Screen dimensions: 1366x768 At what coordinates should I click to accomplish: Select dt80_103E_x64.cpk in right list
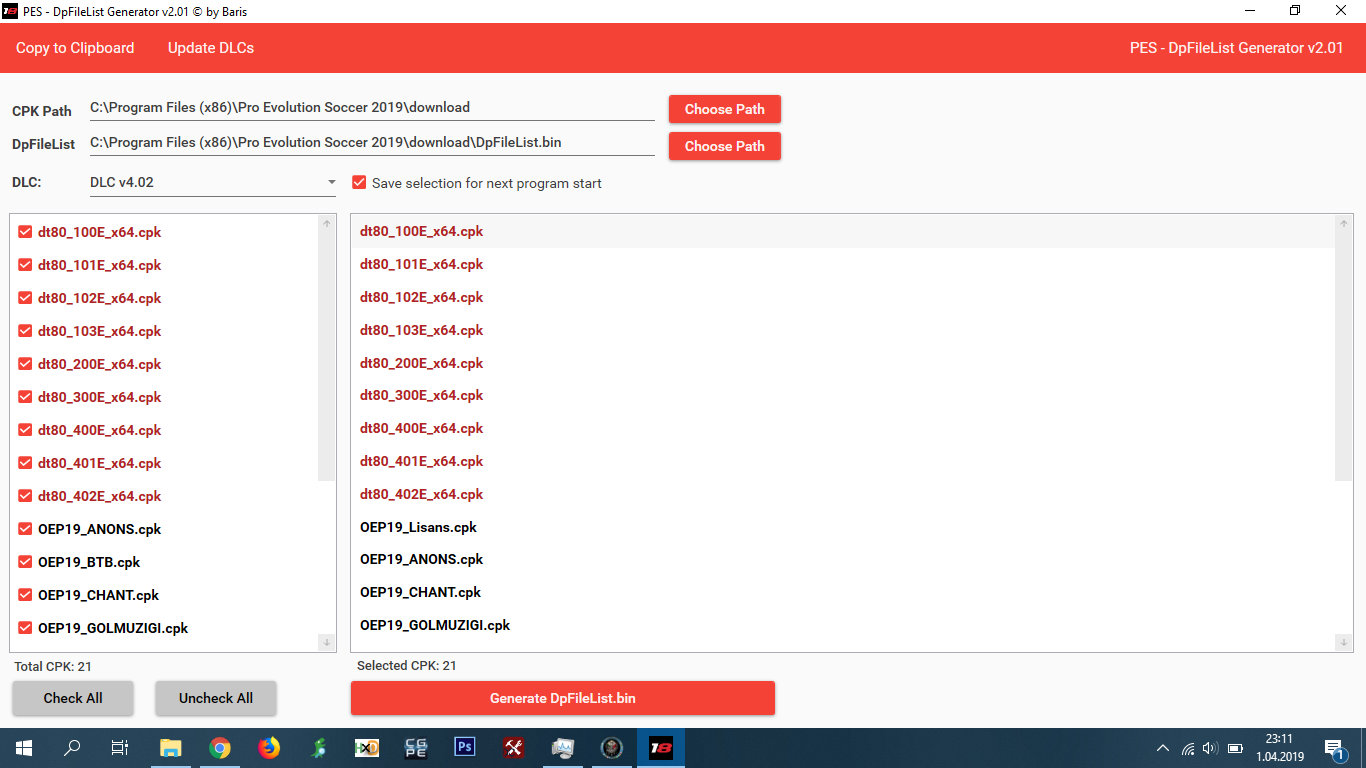843,330
